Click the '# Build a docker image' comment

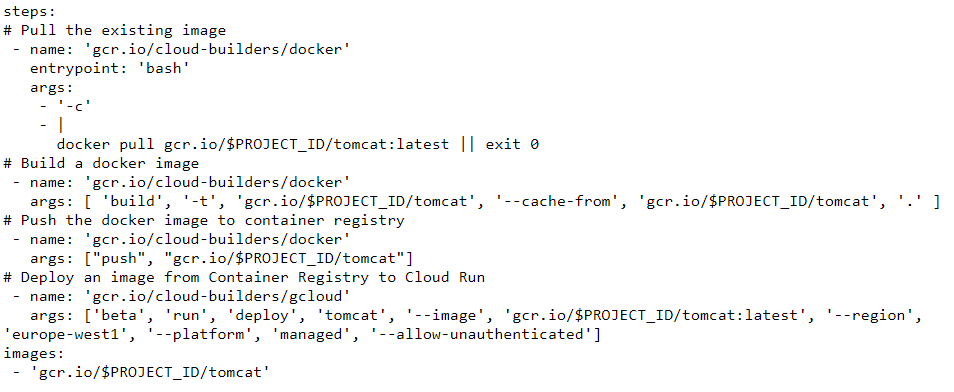(102, 164)
